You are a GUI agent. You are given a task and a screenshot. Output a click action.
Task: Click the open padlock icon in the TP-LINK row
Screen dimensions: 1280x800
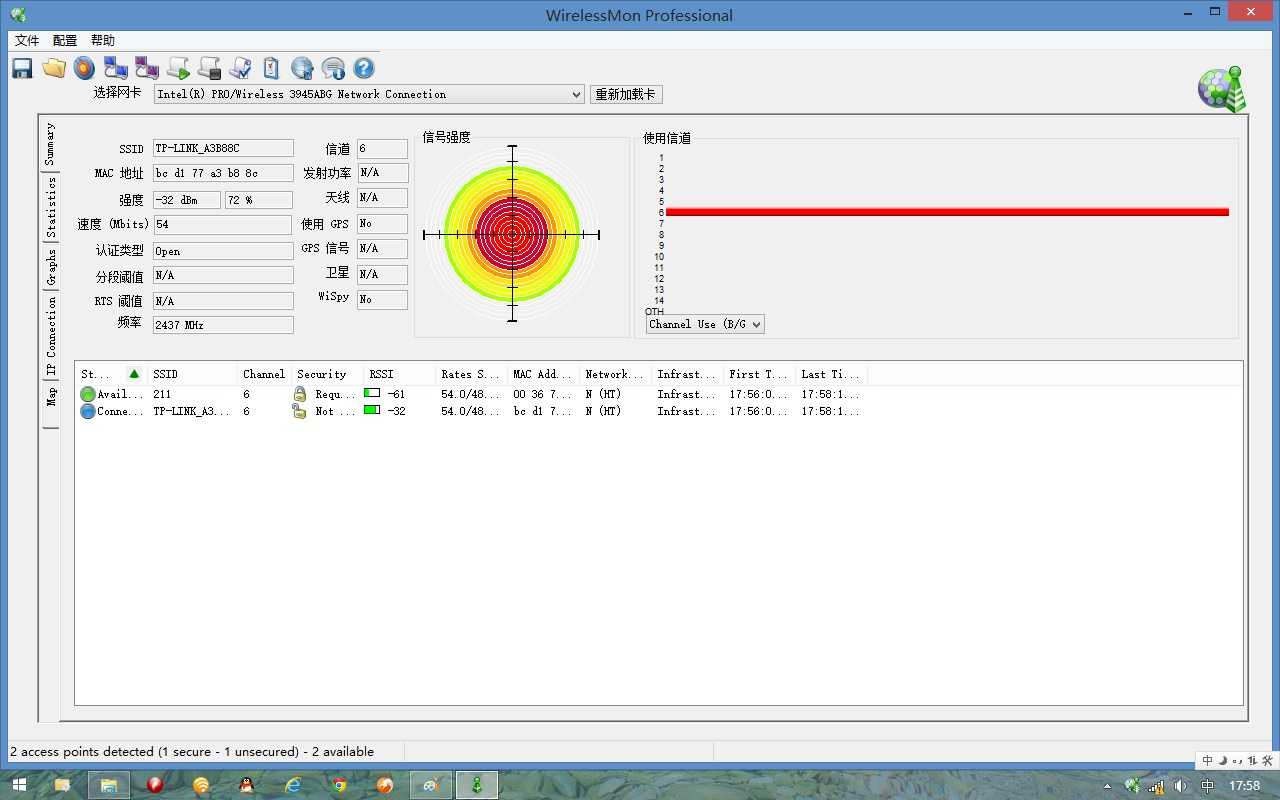coord(299,411)
